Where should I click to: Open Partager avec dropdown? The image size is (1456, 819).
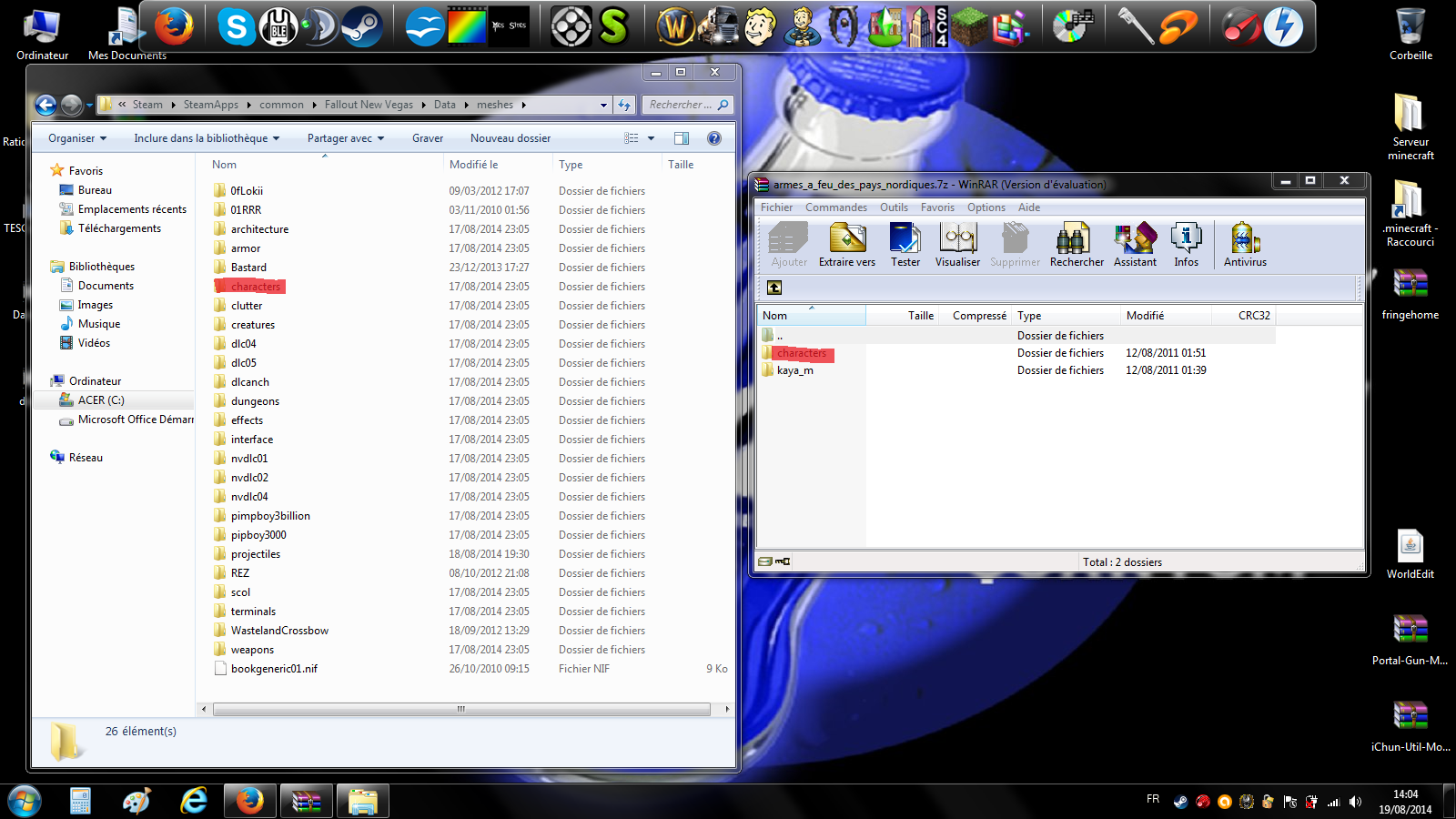pyautogui.click(x=346, y=138)
